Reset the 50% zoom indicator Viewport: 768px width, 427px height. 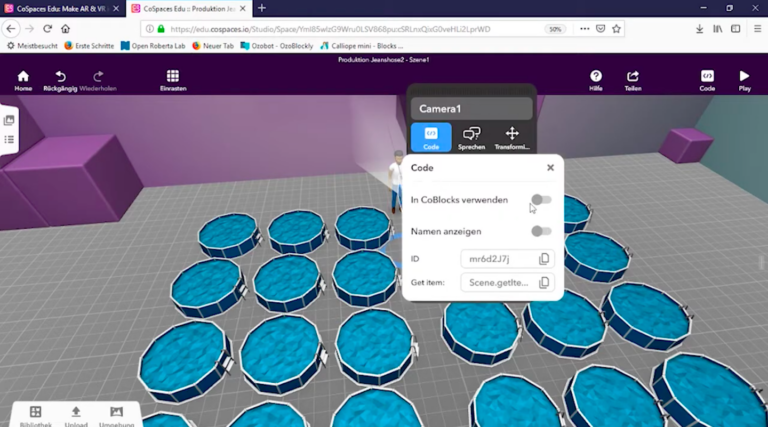555,29
